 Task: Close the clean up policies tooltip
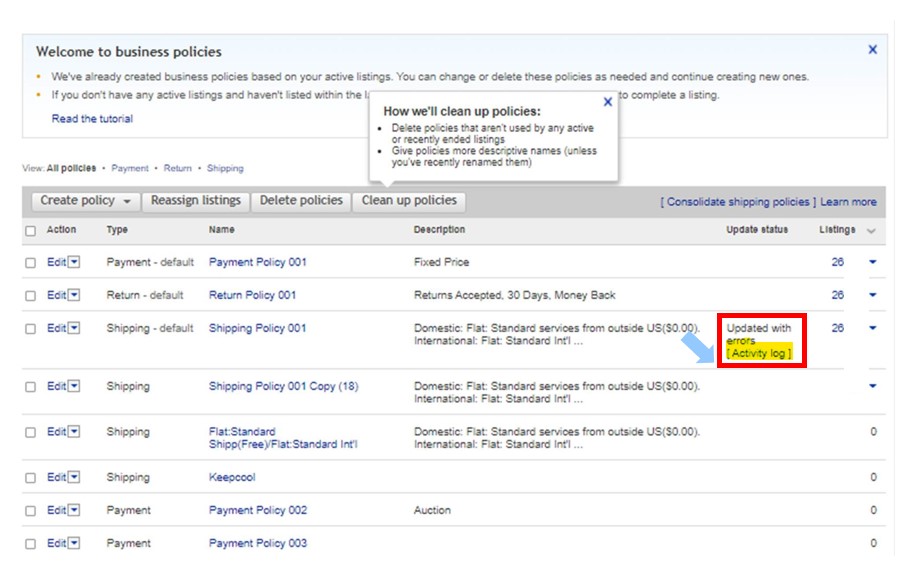click(608, 102)
